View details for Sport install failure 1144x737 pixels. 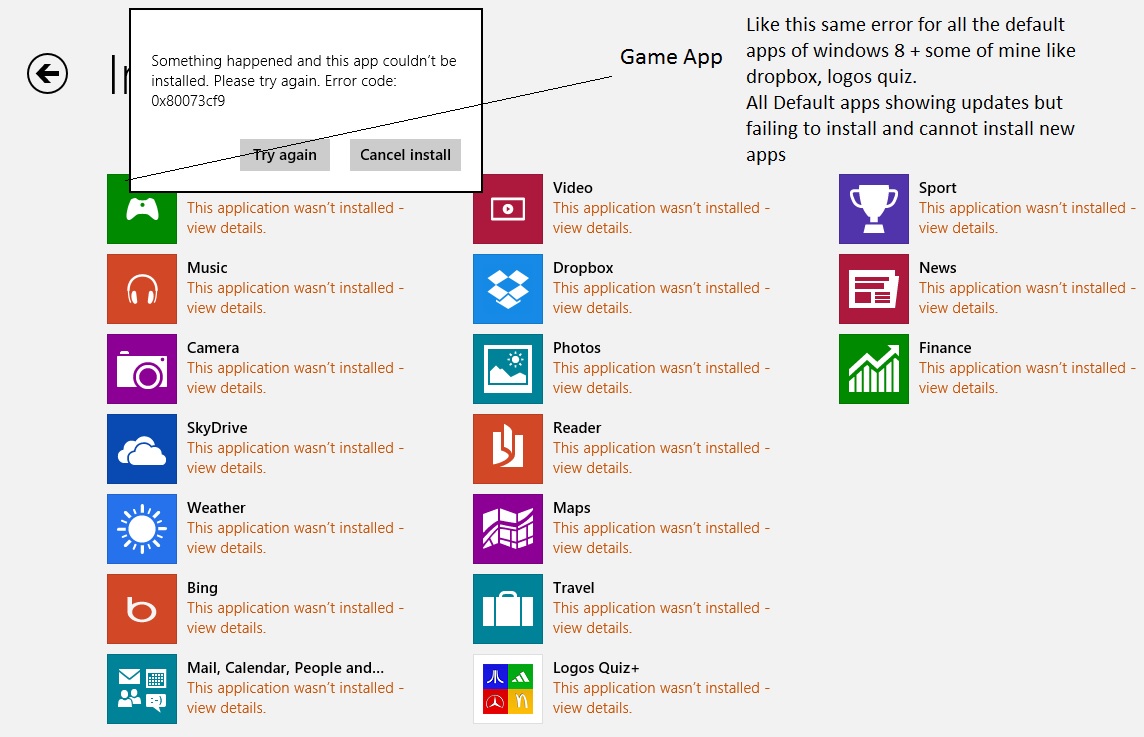pyautogui.click(x=1027, y=217)
